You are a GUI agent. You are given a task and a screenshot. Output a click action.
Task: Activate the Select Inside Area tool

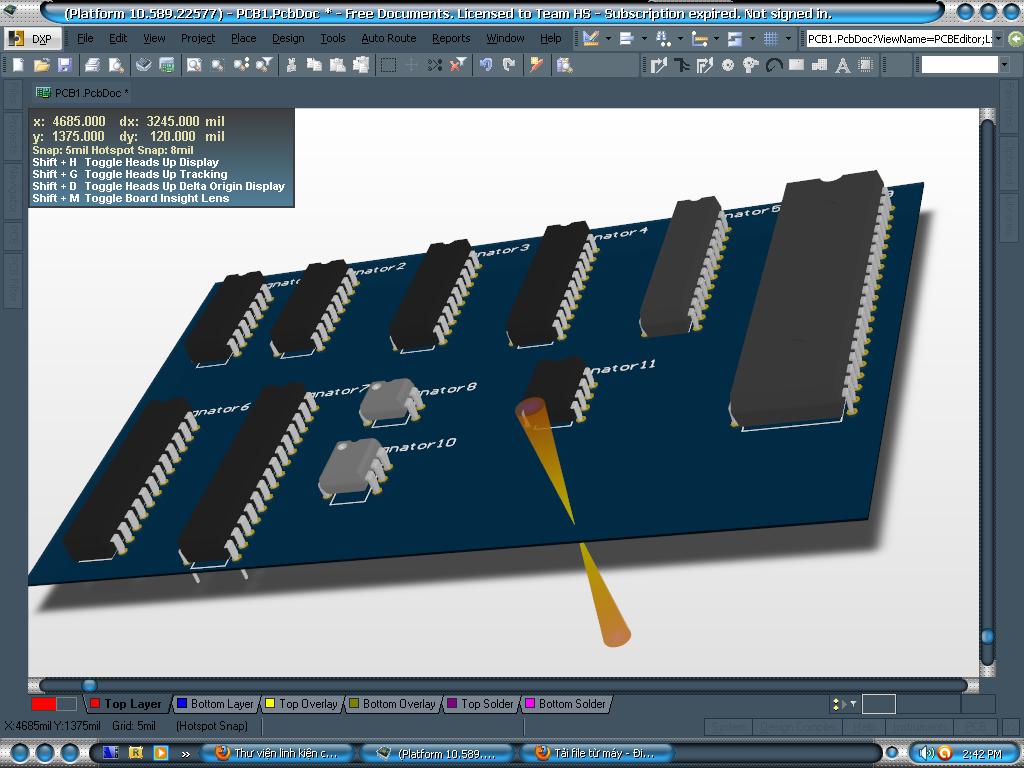[x=388, y=65]
